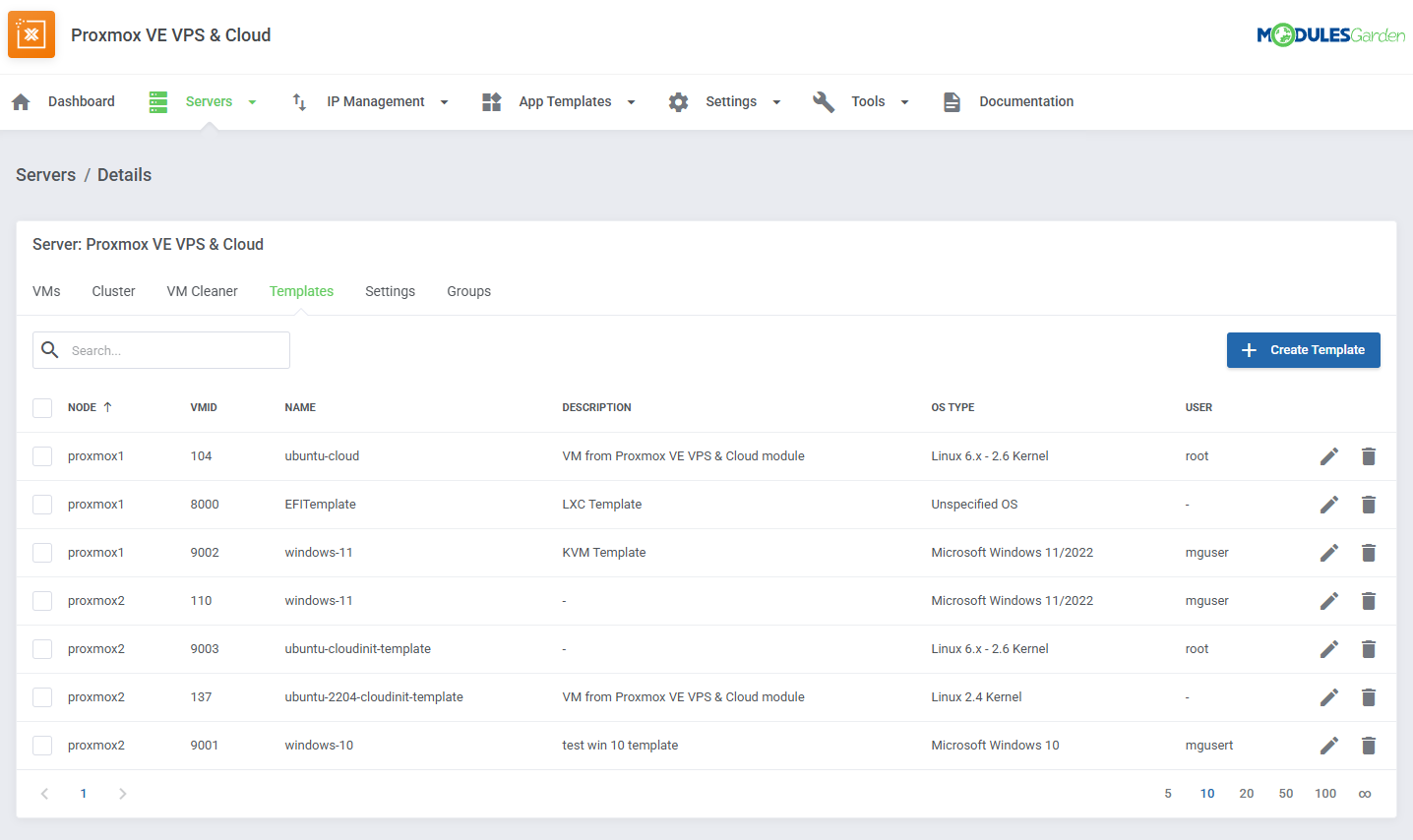Select the pencil edit icon for EFITemplate
The height and width of the screenshot is (840, 1413).
(1329, 504)
